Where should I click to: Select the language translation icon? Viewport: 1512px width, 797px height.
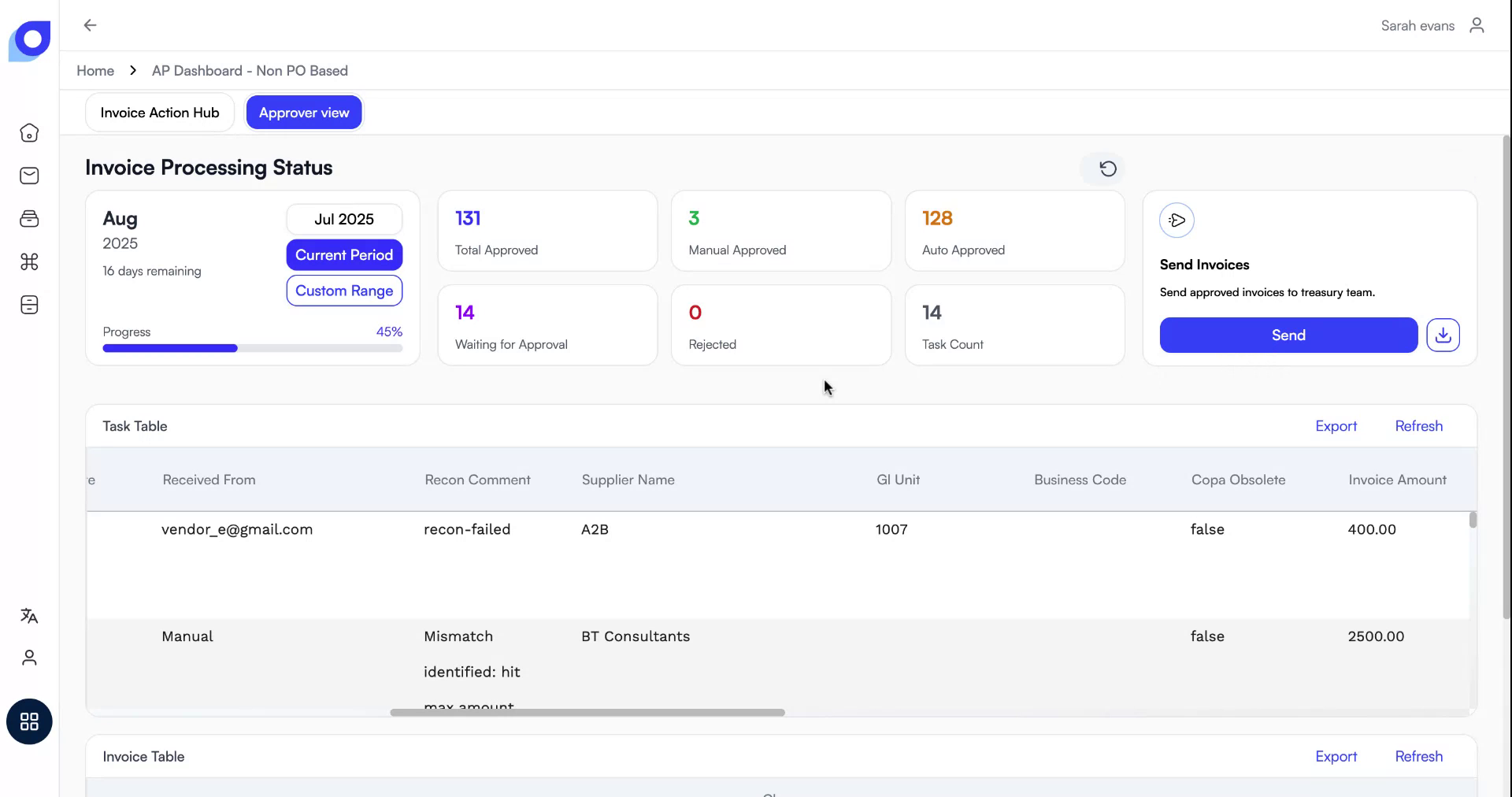point(29,616)
